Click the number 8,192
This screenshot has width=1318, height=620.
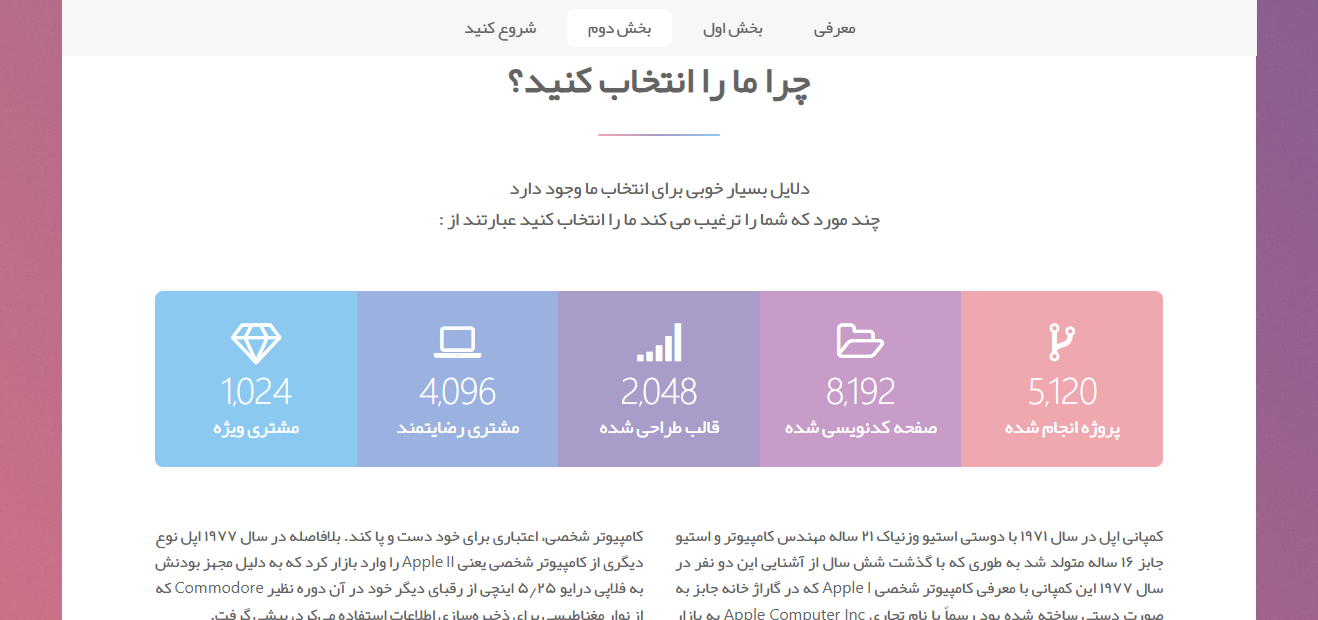pyautogui.click(x=860, y=391)
